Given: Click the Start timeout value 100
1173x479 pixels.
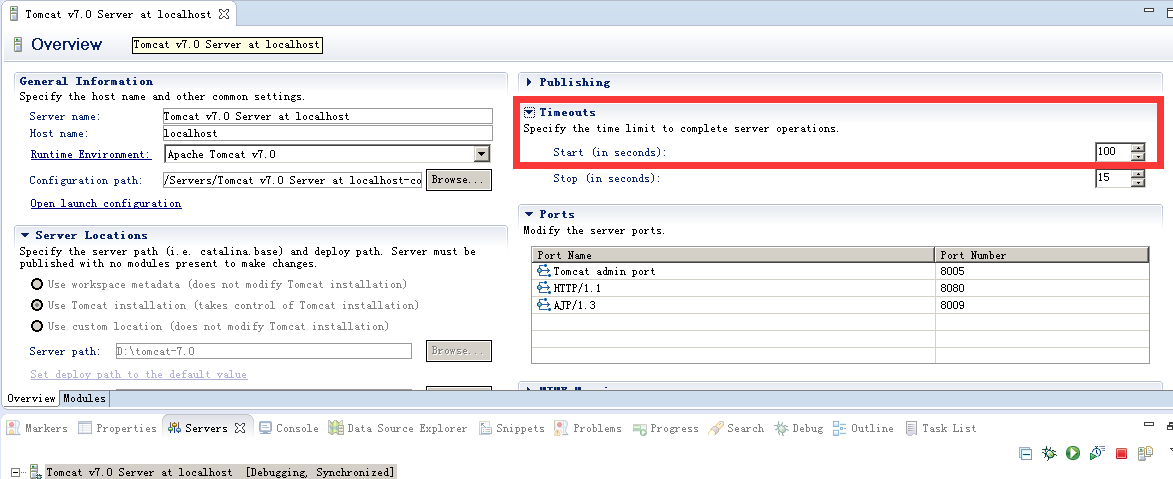Looking at the screenshot, I should (x=1114, y=152).
